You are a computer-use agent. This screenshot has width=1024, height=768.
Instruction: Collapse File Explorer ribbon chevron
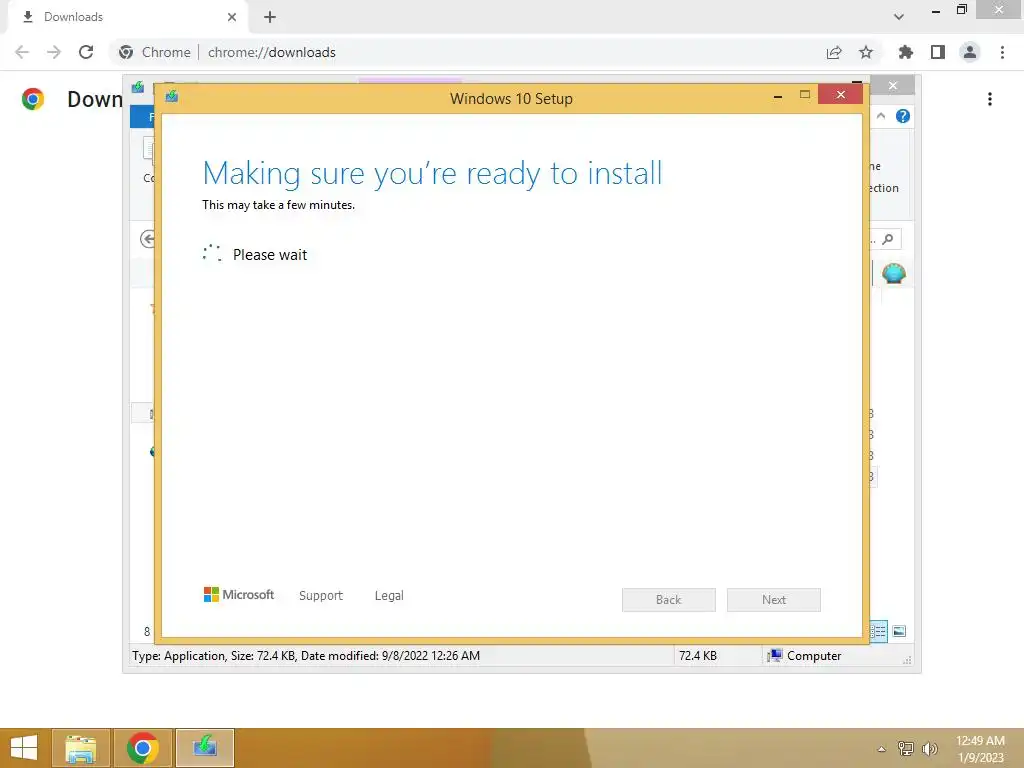coord(881,116)
